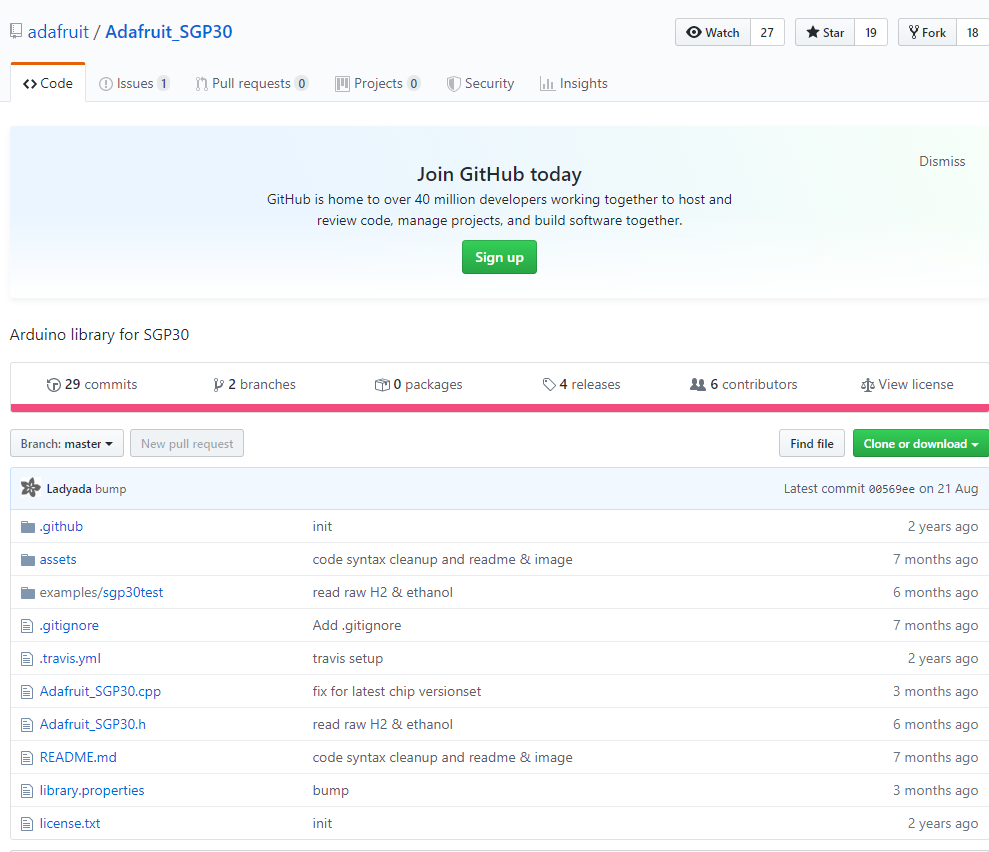The width and height of the screenshot is (989, 852).
Task: Open the Adafruit_SGP30.cpp file
Action: tap(100, 691)
